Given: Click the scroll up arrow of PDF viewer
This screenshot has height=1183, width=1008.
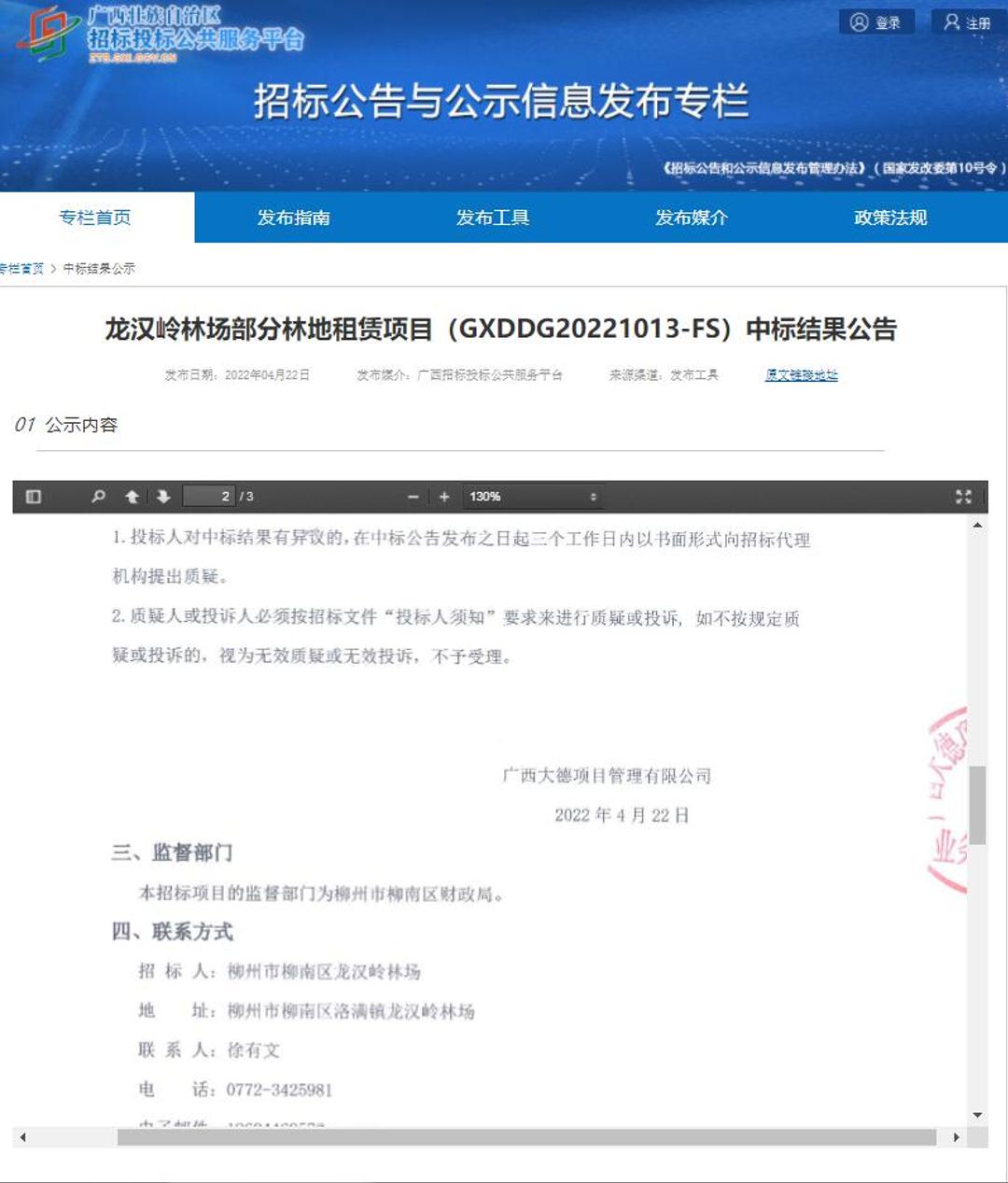Looking at the screenshot, I should (x=977, y=526).
